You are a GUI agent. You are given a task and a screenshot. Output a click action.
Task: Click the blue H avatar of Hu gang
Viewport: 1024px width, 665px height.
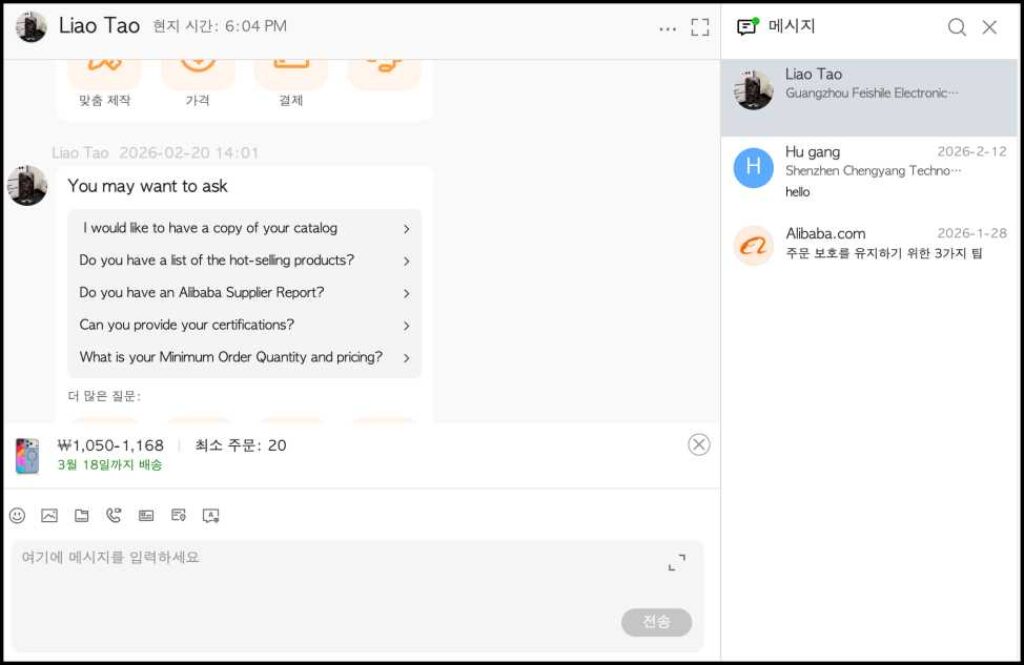[x=753, y=167]
